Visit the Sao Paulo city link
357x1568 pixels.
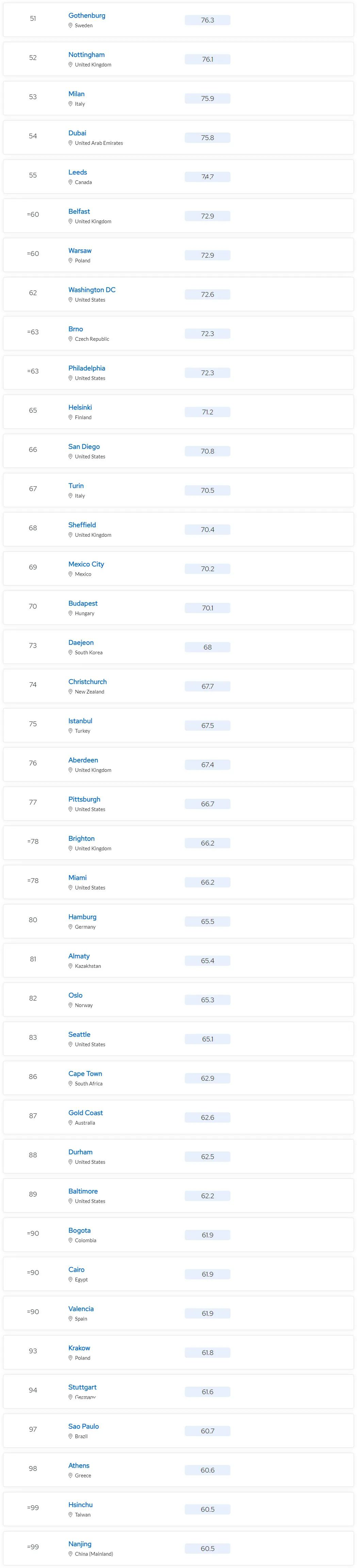[83, 1426]
